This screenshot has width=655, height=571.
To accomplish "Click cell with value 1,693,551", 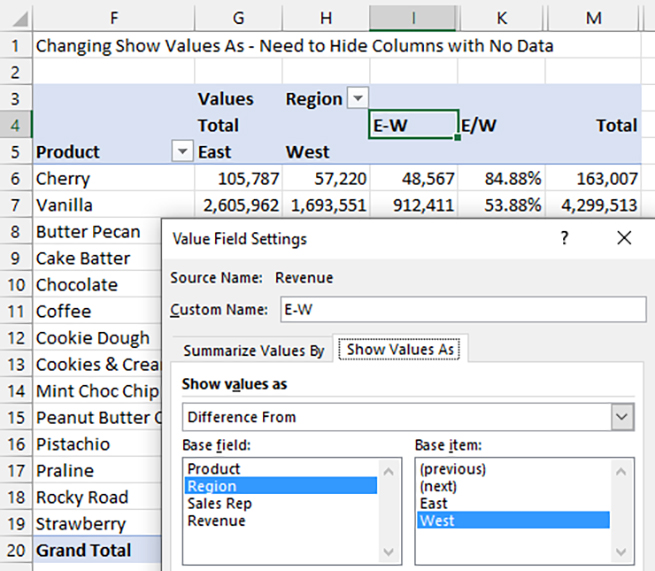I will tap(326, 205).
